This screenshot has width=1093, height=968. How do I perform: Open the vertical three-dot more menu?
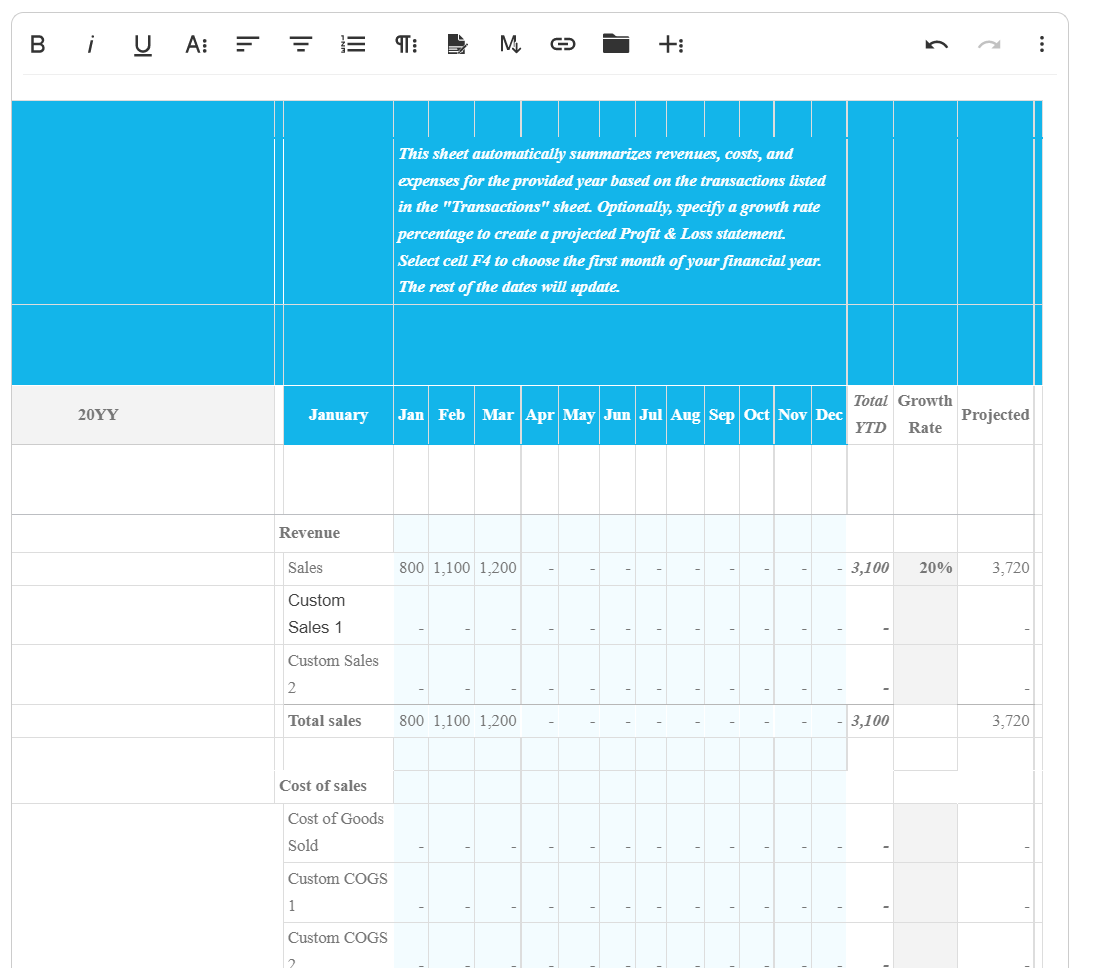click(1042, 44)
